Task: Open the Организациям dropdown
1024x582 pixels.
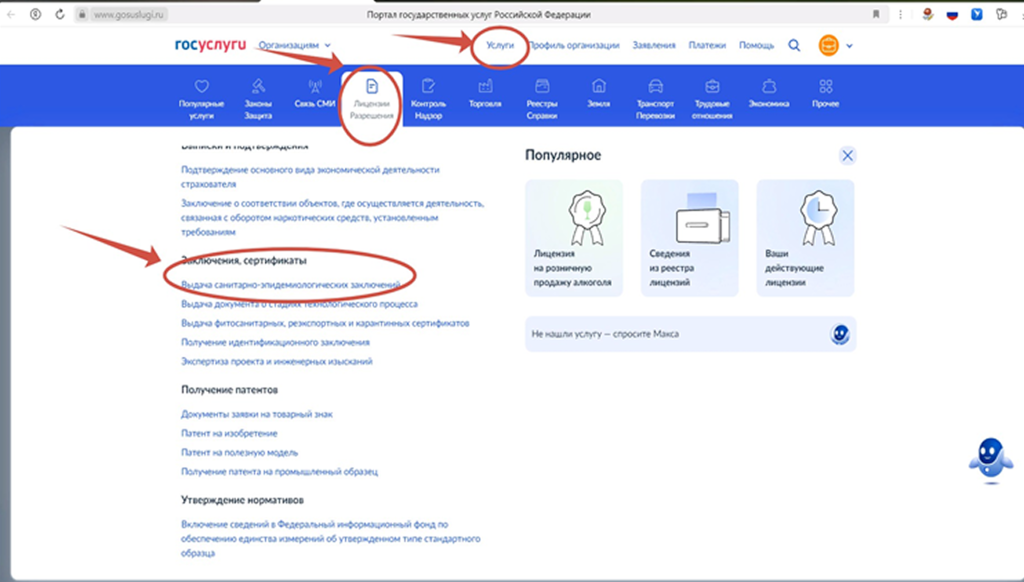Action: click(288, 45)
